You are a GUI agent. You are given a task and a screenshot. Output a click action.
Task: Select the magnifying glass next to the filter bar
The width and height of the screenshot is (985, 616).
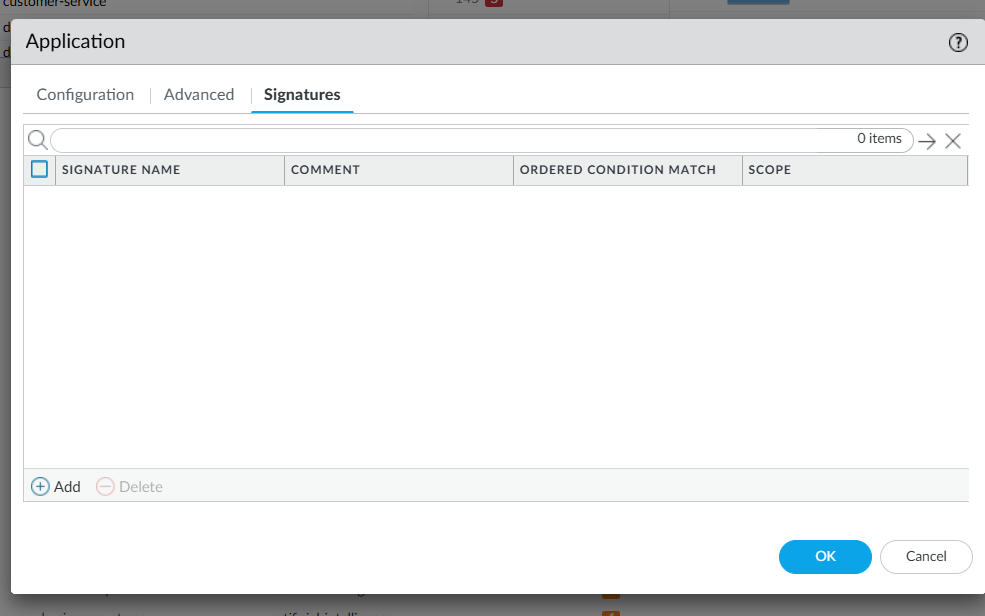click(37, 139)
